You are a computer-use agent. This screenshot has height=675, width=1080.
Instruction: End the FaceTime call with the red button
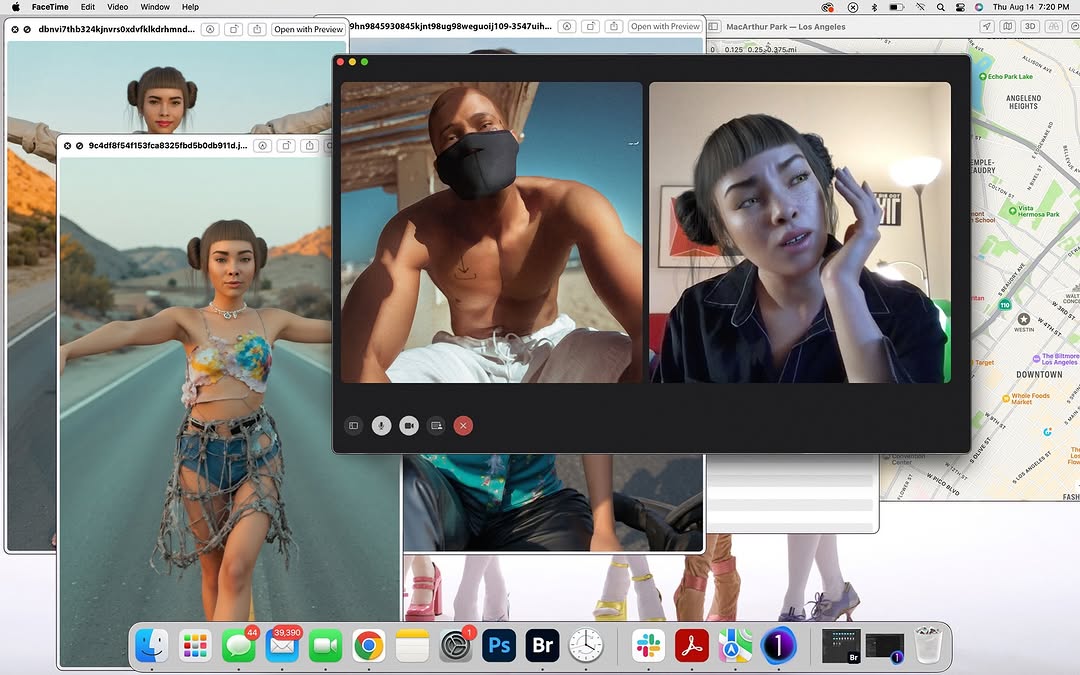(463, 425)
